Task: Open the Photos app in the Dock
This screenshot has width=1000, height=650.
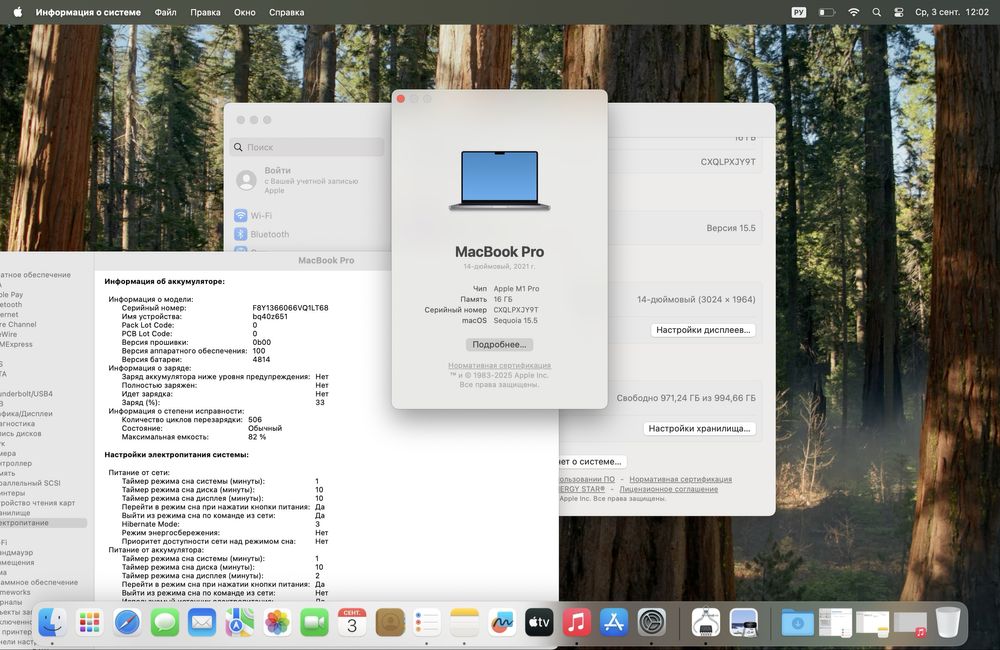Action: click(x=277, y=622)
